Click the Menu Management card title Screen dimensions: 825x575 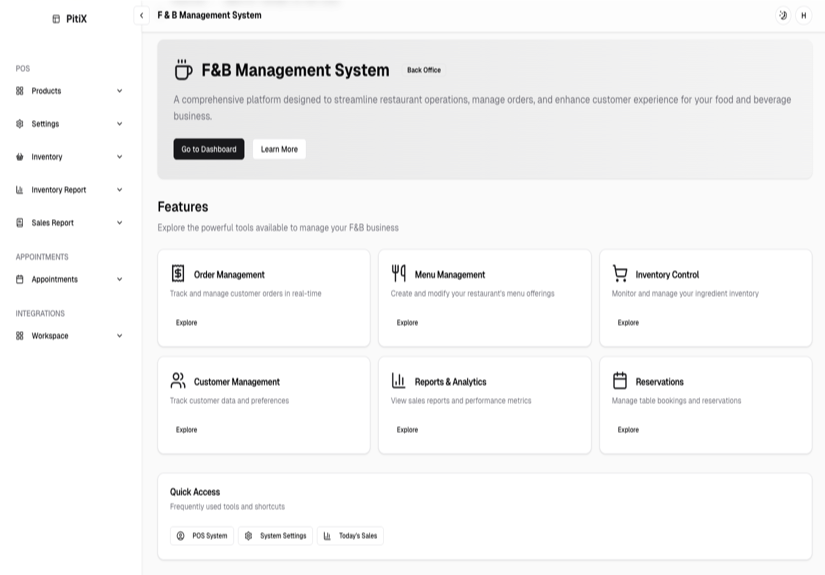click(450, 275)
